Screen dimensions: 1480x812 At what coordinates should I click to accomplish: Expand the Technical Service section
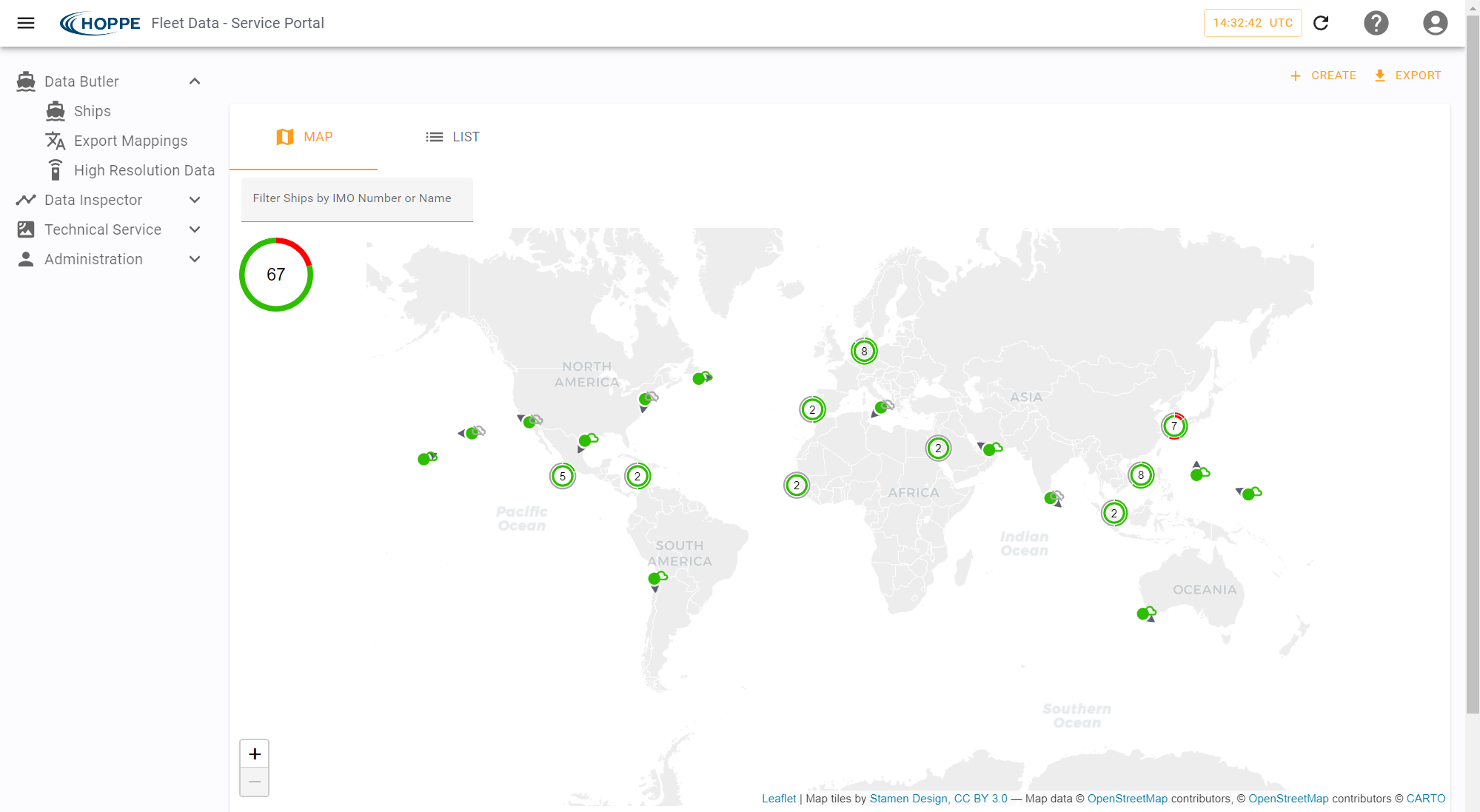pyautogui.click(x=195, y=229)
